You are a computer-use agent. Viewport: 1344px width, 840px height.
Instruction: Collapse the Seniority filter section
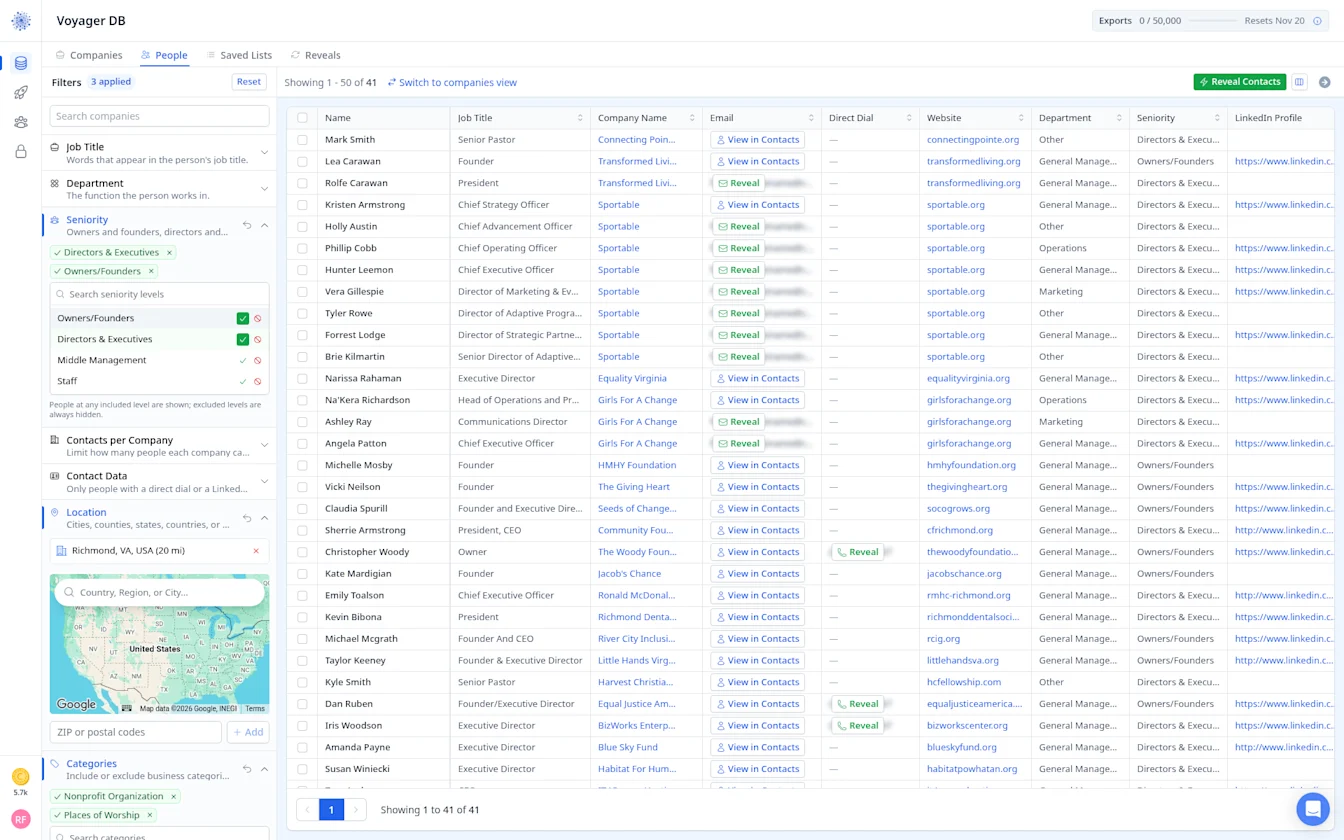264,225
